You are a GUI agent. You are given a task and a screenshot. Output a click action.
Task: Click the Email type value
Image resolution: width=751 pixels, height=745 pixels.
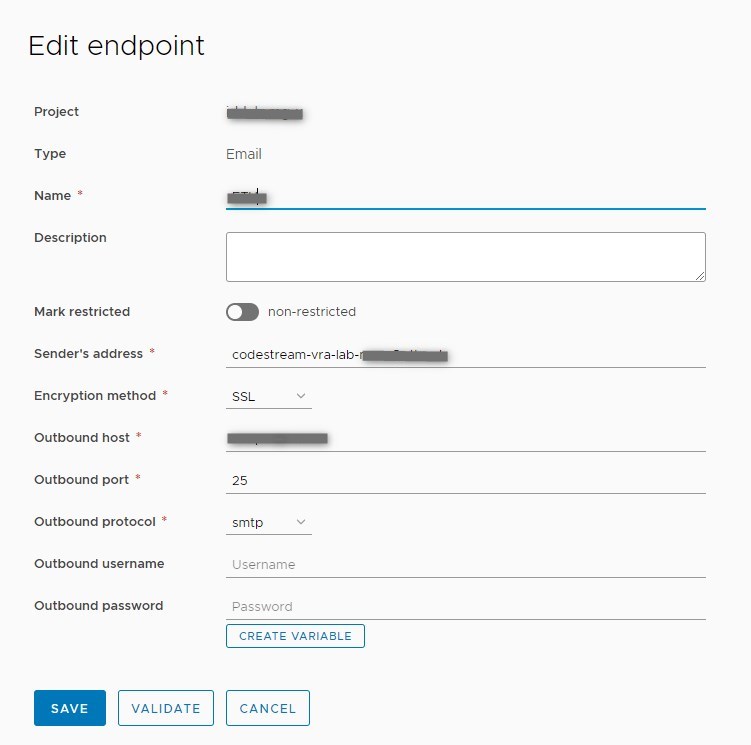(x=244, y=154)
